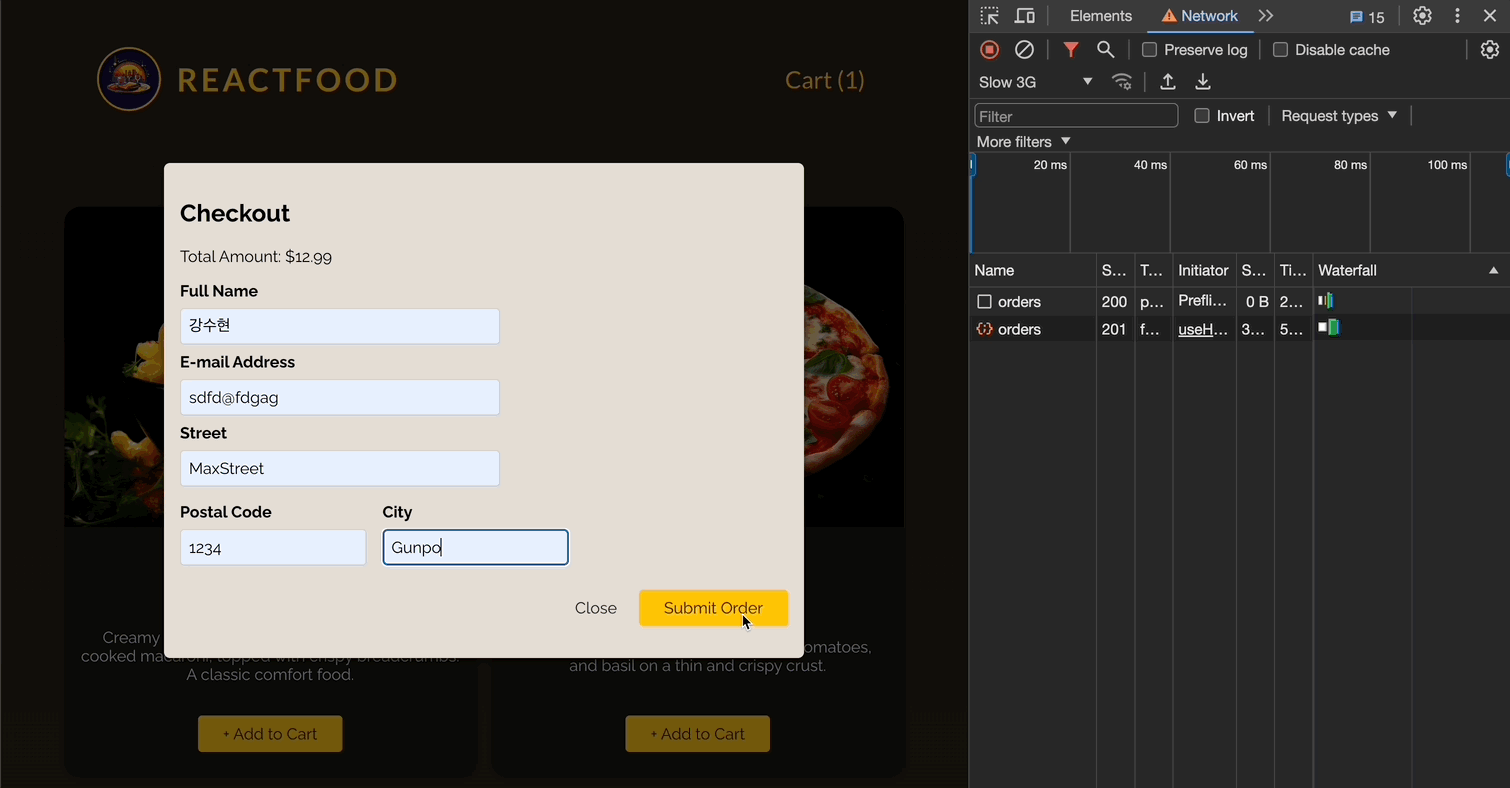Open network search with magnifier icon
1510x788 pixels.
click(x=1105, y=50)
